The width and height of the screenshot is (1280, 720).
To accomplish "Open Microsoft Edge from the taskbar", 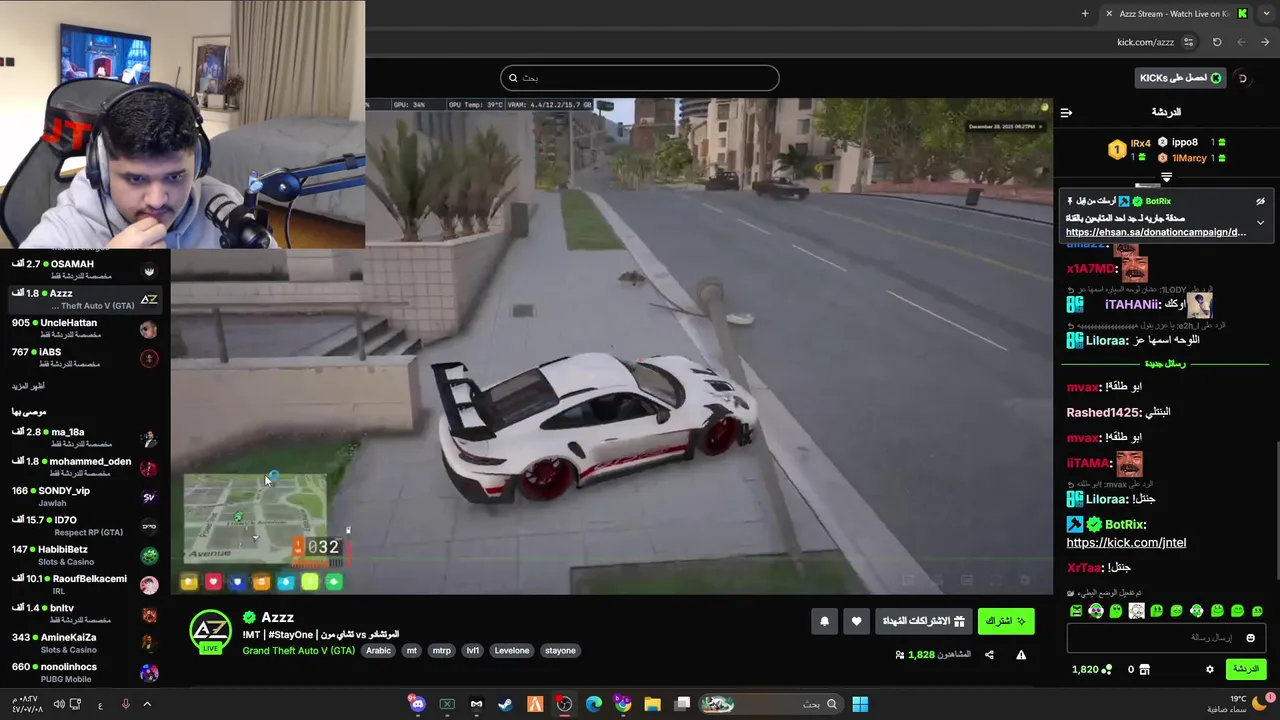I will tap(594, 704).
